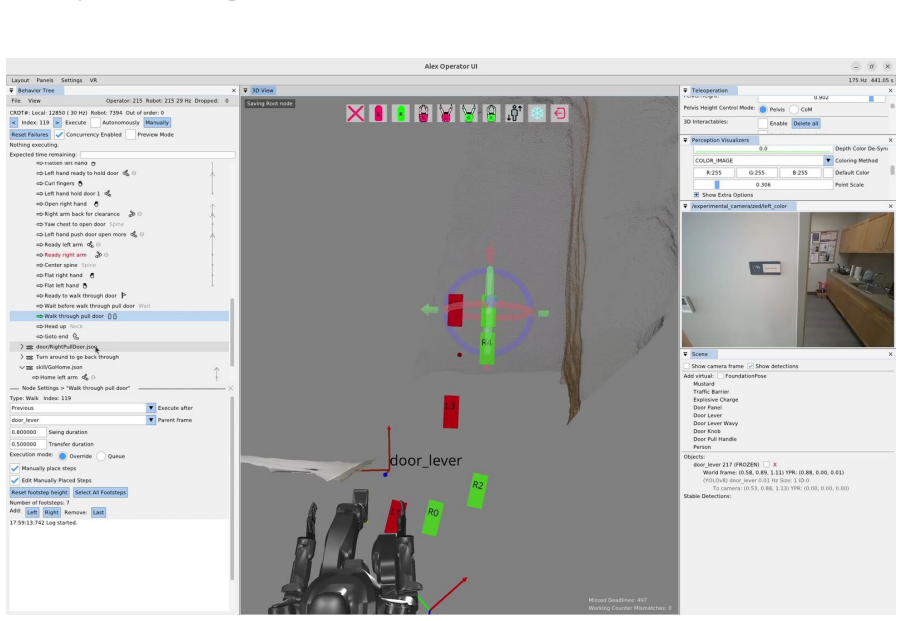Click the green open-hand gripper icon

click(x=469, y=113)
